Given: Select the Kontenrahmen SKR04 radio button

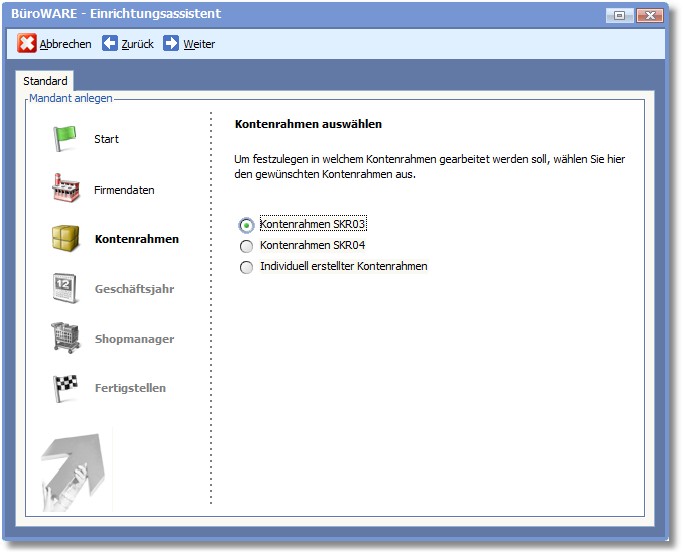Looking at the screenshot, I should click(x=246, y=246).
